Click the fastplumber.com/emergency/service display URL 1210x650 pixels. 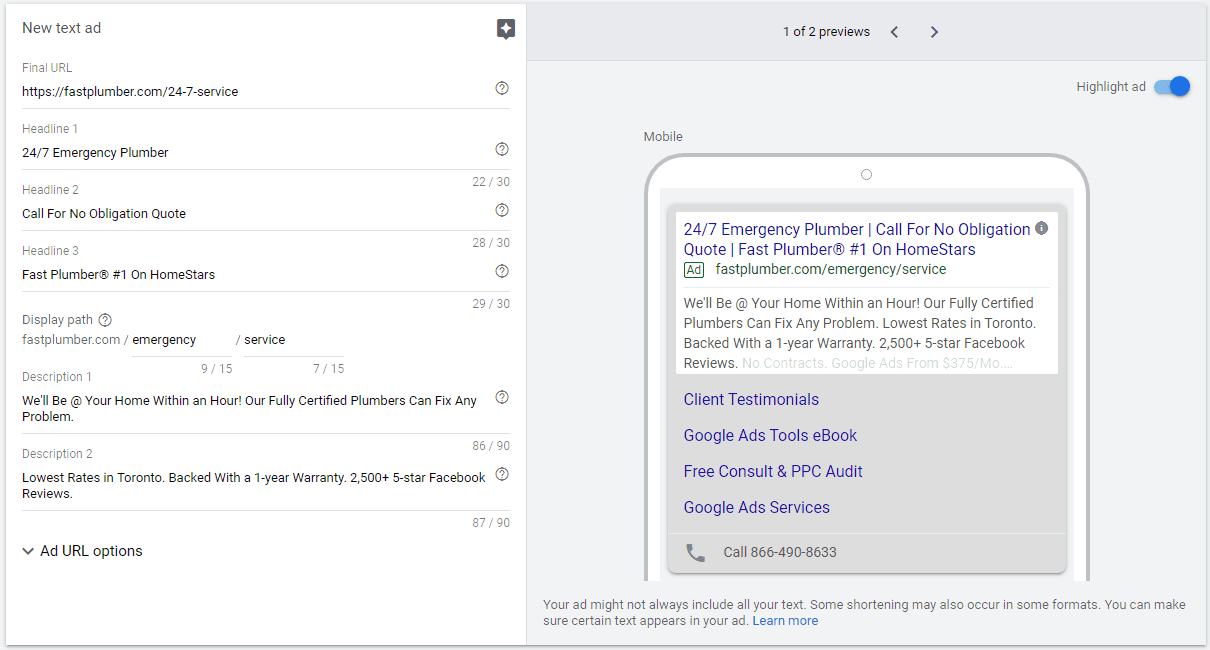[831, 270]
